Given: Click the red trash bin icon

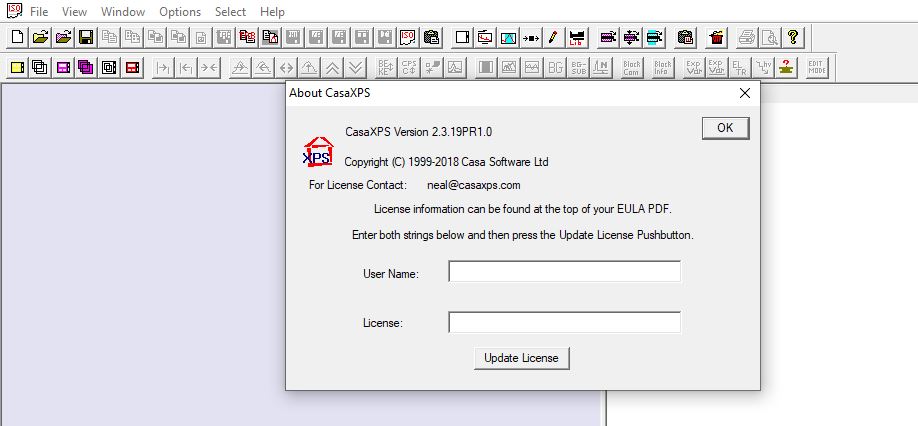Looking at the screenshot, I should [716, 37].
